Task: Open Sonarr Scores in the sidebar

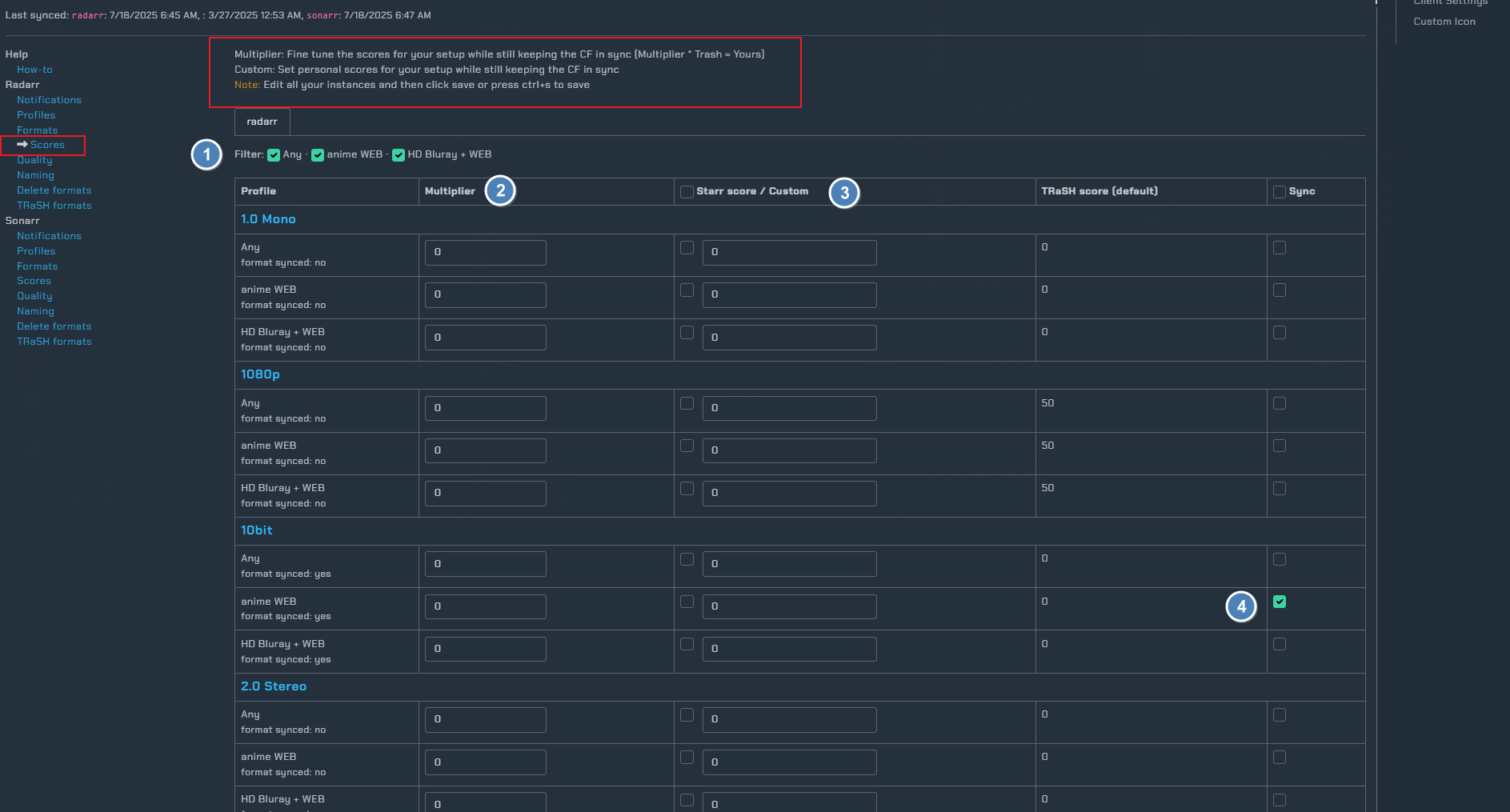Action: (34, 281)
